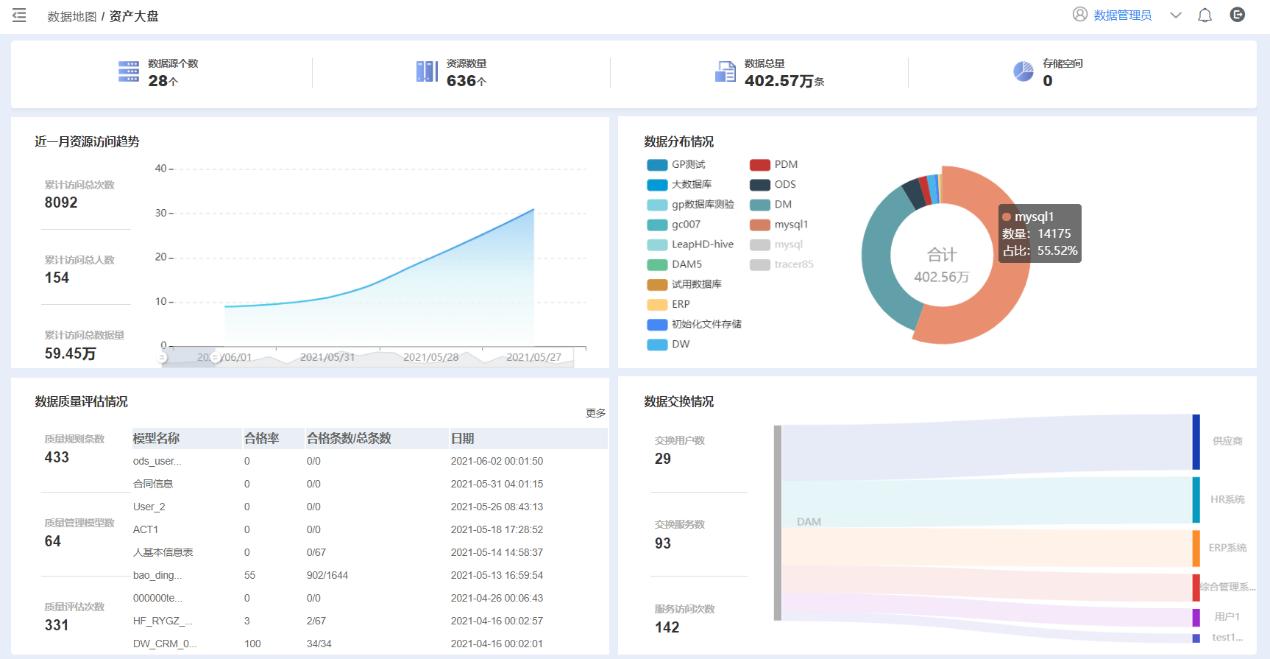Click the 供应商 Sankey node
Viewport: 1270px width, 659px height.
[x=1196, y=442]
